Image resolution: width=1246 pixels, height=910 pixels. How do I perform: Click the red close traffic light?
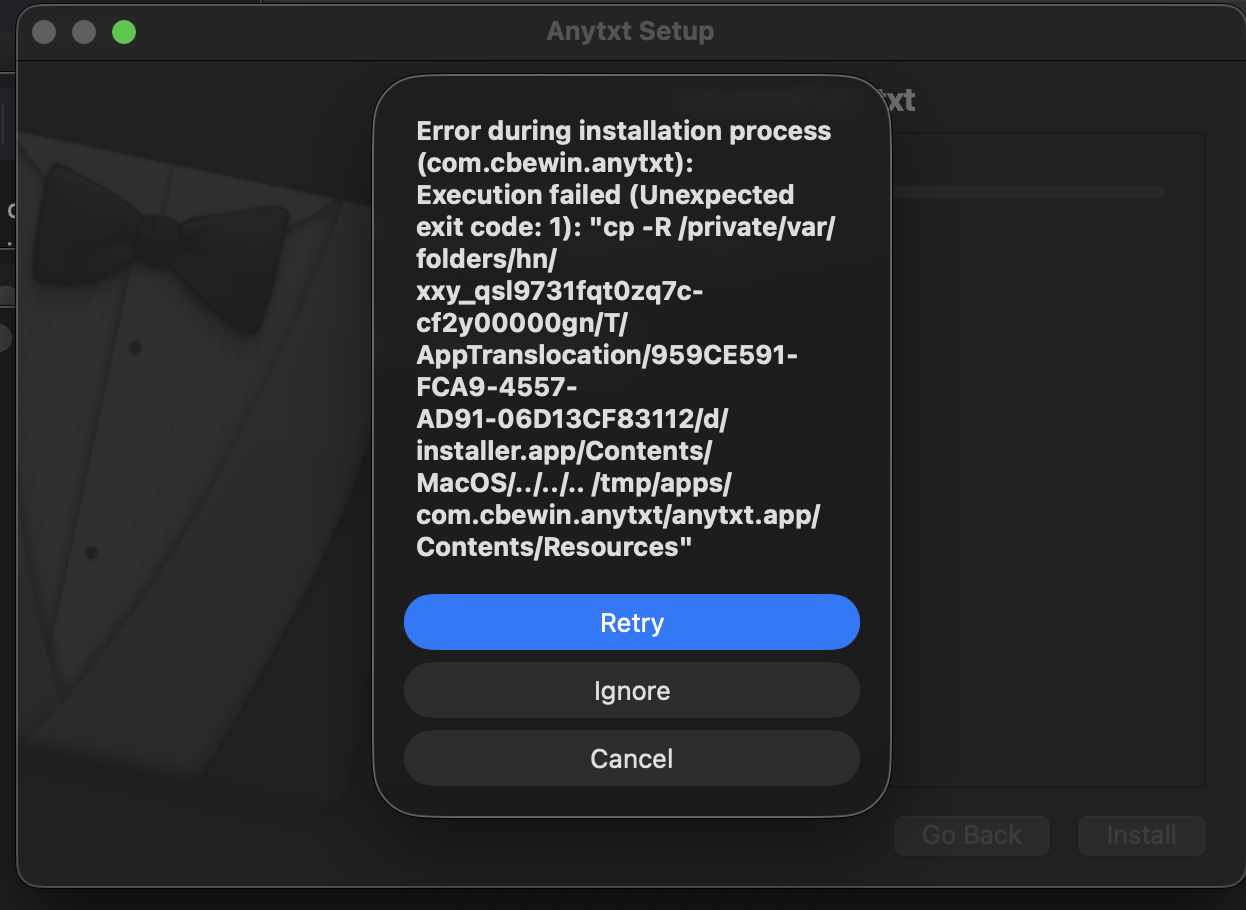point(44,32)
